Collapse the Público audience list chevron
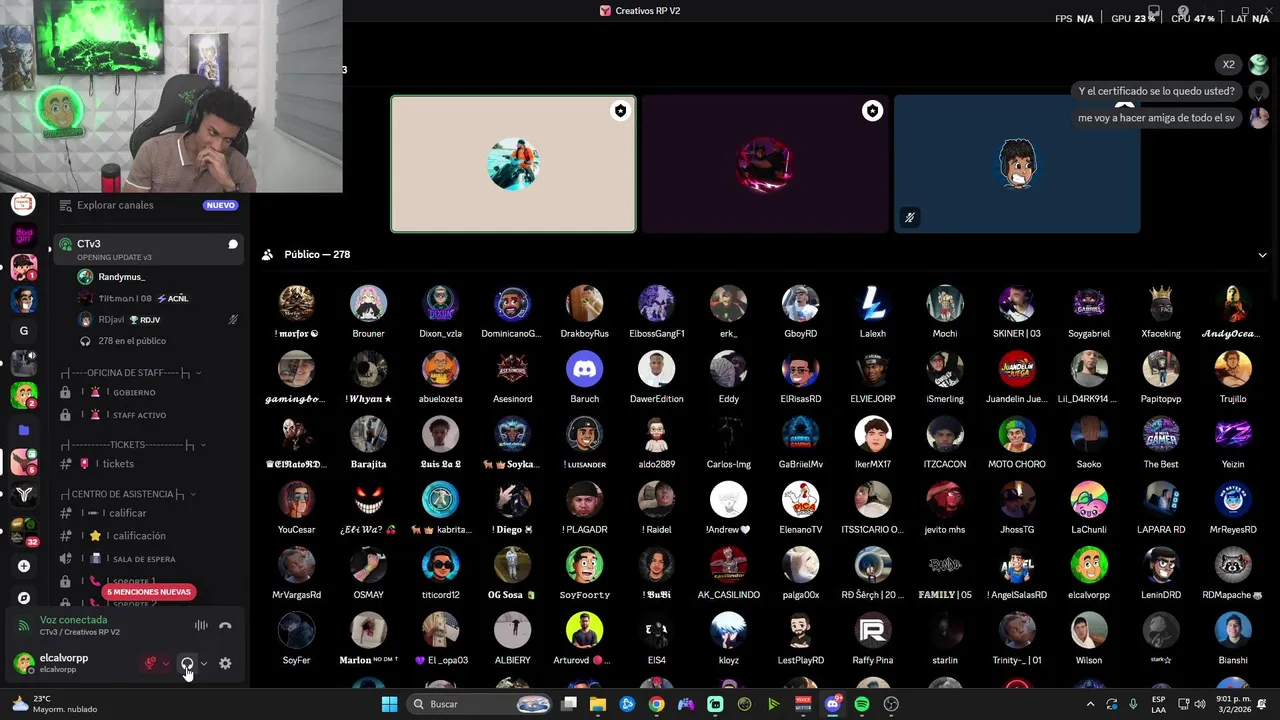This screenshot has height=720, width=1280. click(x=1262, y=255)
